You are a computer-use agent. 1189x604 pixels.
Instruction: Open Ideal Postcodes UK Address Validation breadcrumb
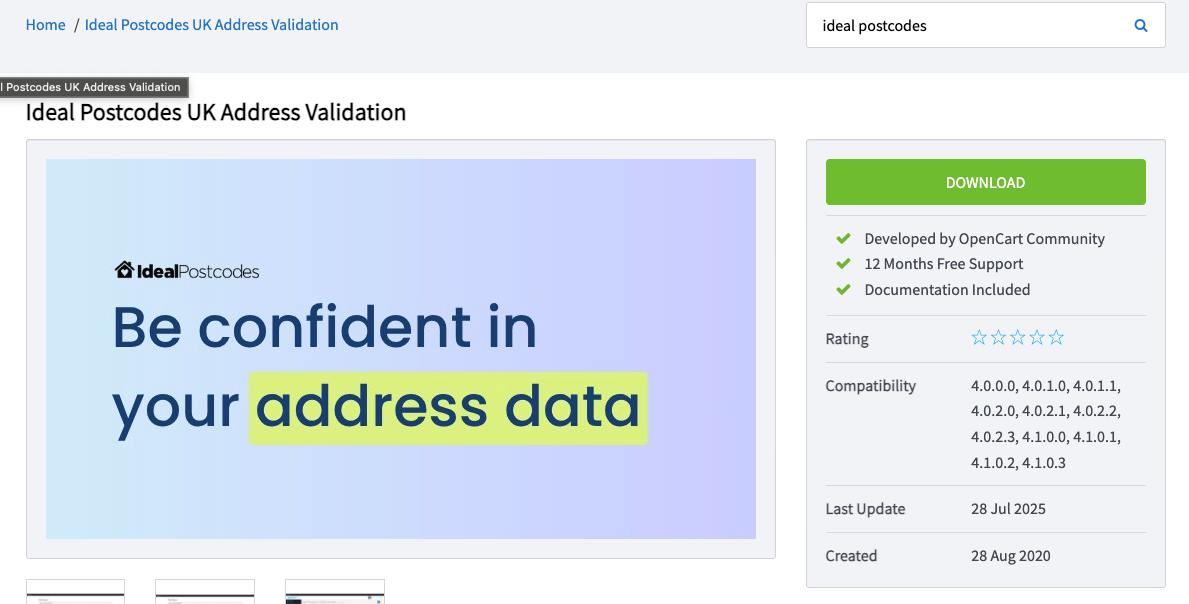(x=212, y=25)
